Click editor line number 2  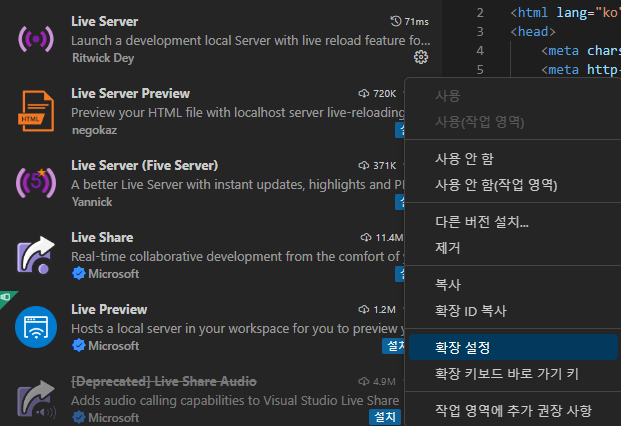coord(480,13)
